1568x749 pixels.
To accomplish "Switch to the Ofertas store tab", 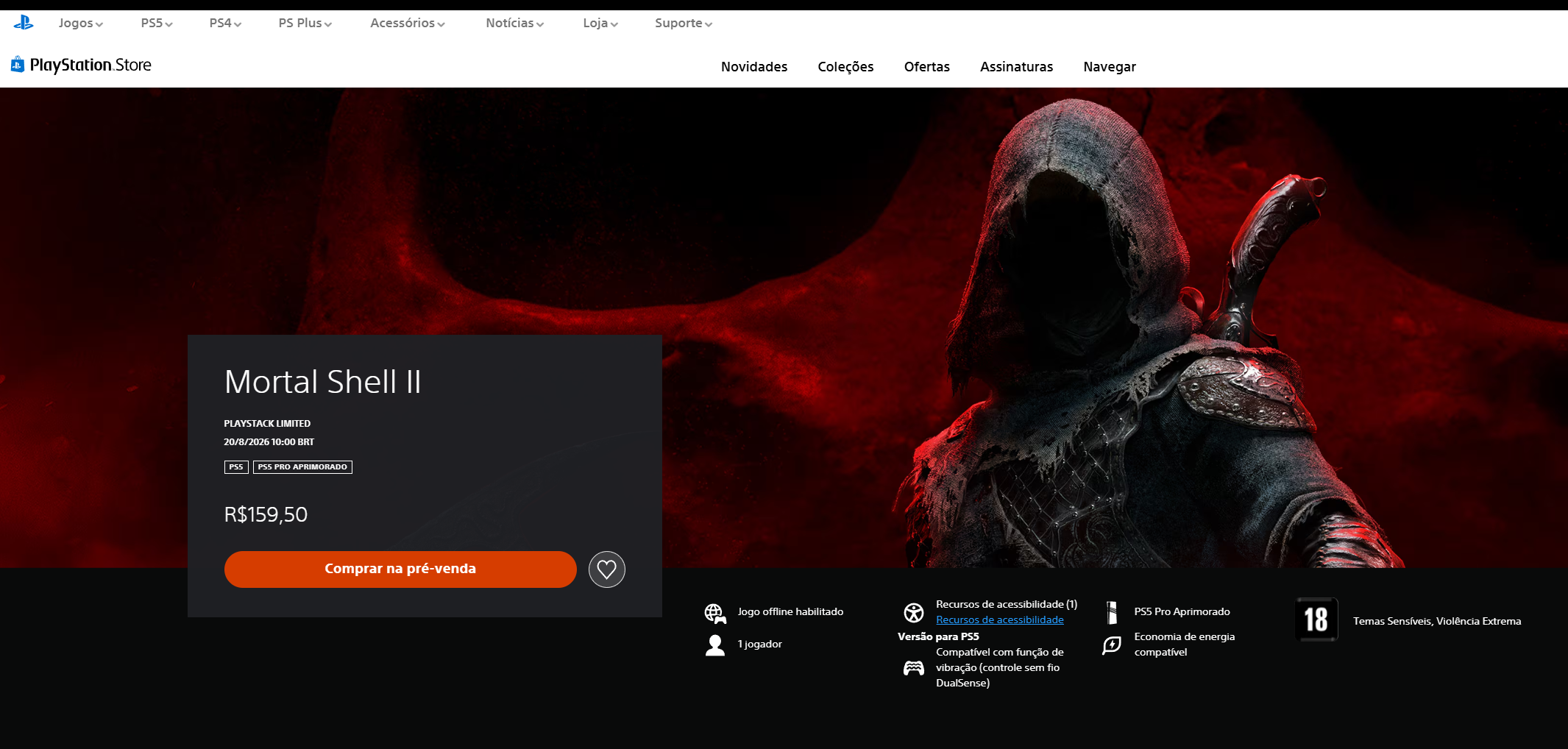I will tap(927, 67).
